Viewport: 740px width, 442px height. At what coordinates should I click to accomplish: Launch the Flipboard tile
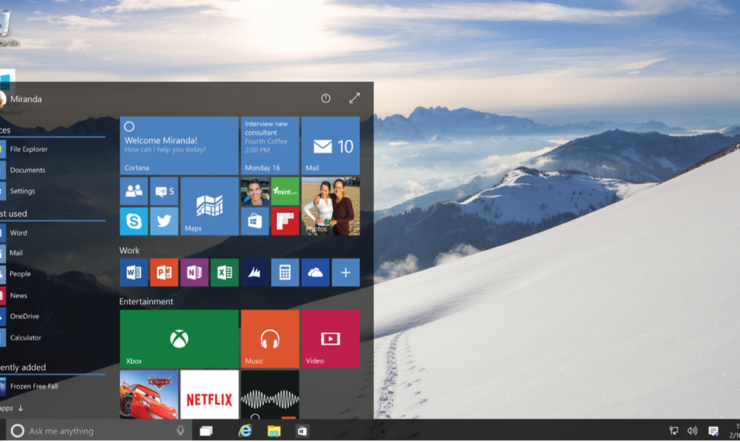coord(285,221)
